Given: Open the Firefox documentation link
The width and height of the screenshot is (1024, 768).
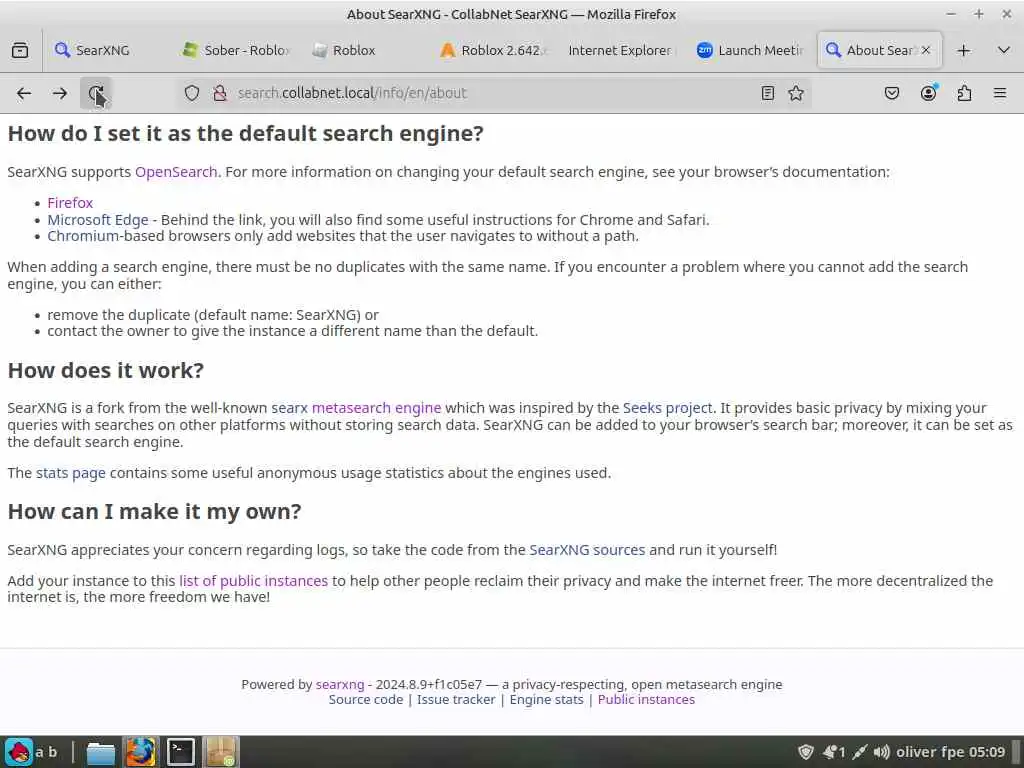Looking at the screenshot, I should (x=70, y=202).
